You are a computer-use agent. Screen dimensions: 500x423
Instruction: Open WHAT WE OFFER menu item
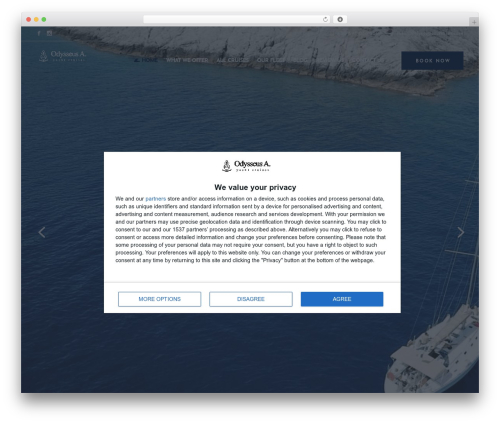coord(187,60)
